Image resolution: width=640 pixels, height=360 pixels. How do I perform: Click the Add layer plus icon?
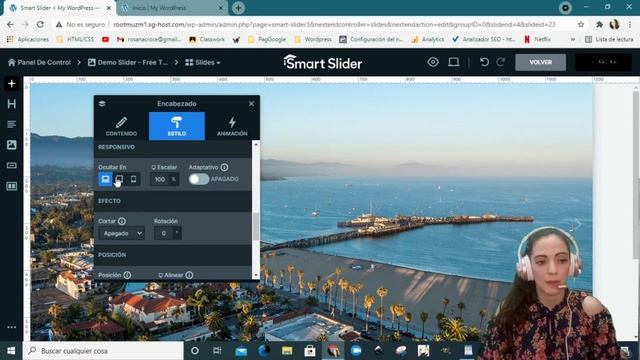click(x=11, y=84)
